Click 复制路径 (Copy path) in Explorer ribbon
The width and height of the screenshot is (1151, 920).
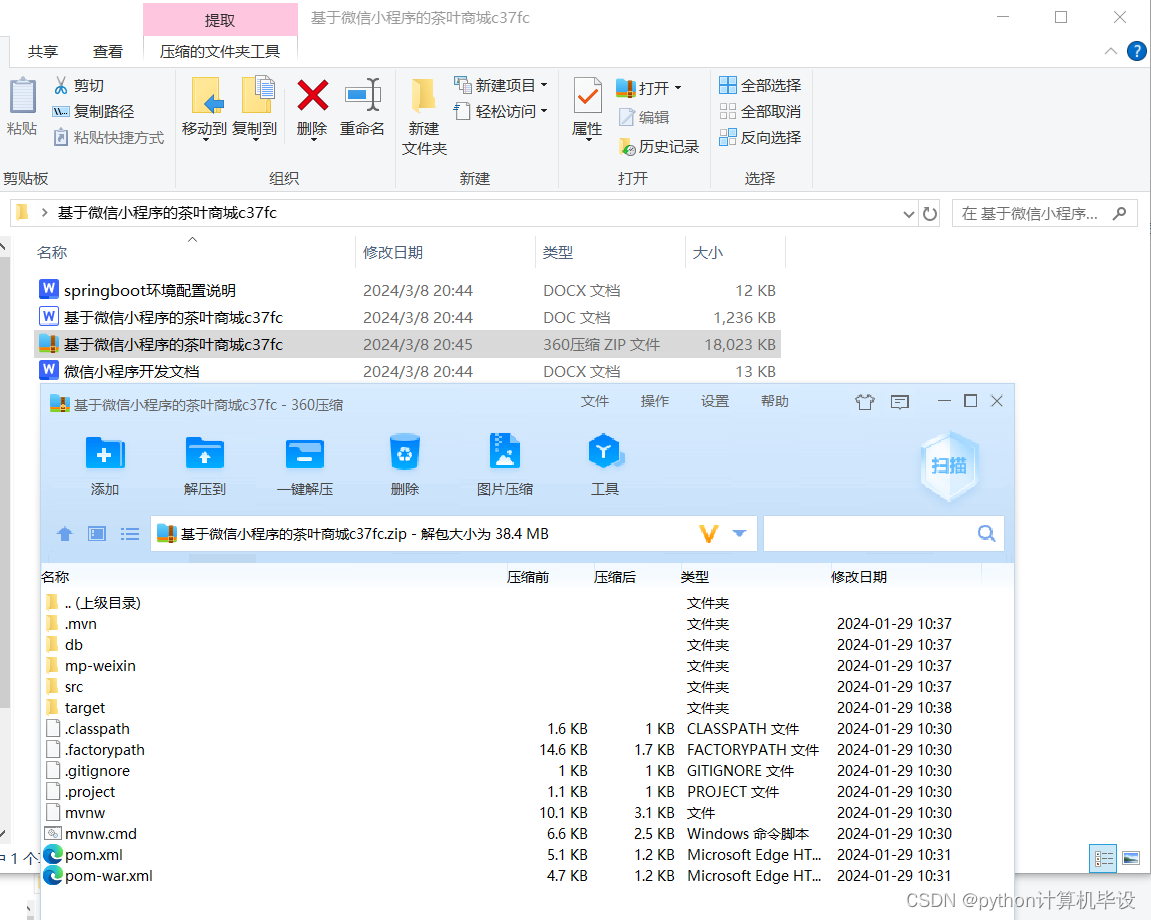point(93,112)
